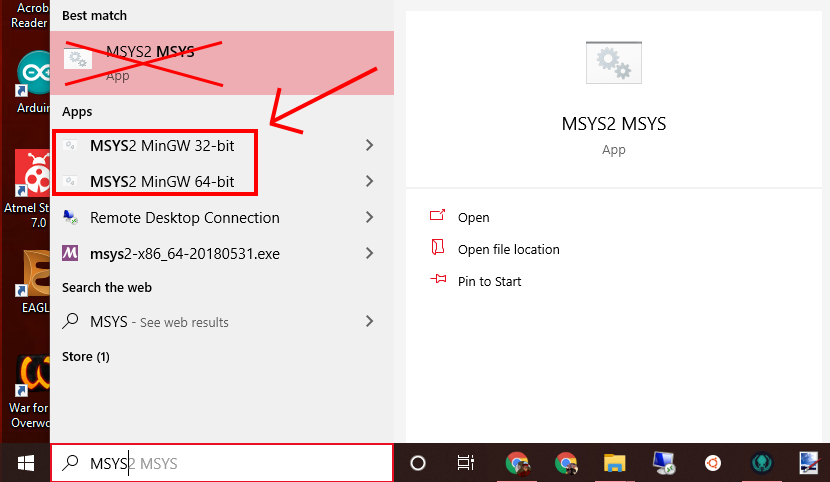The height and width of the screenshot is (482, 830).
Task: Click Open in the preview pane
Action: pyautogui.click(x=473, y=217)
